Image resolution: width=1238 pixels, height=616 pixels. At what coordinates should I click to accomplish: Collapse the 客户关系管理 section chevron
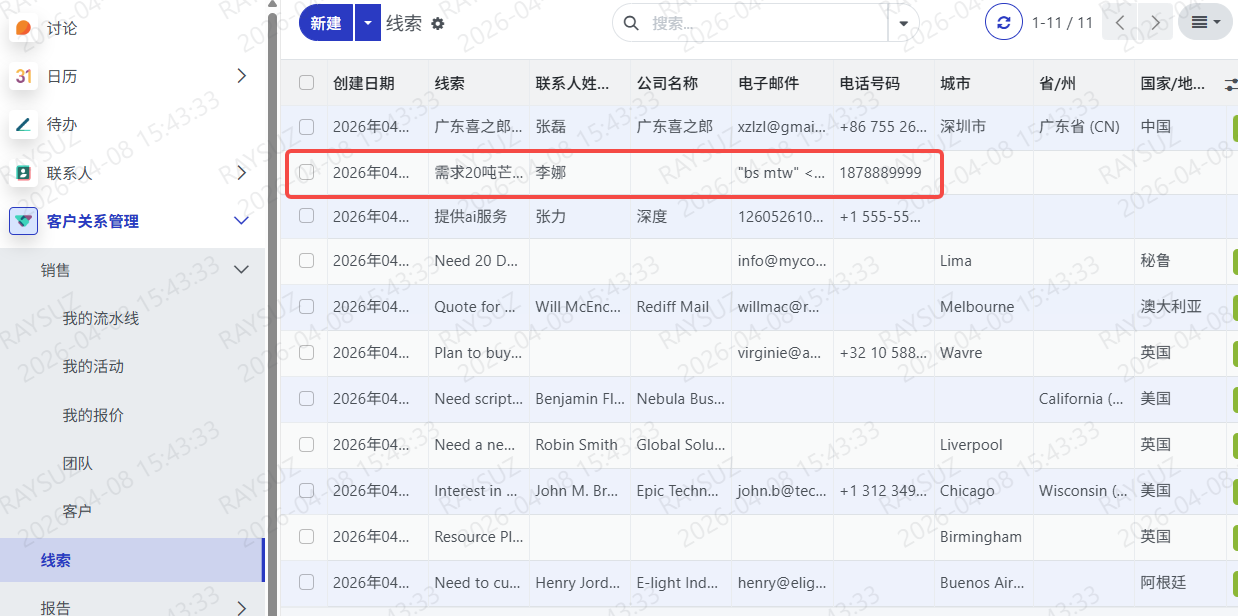click(241, 221)
